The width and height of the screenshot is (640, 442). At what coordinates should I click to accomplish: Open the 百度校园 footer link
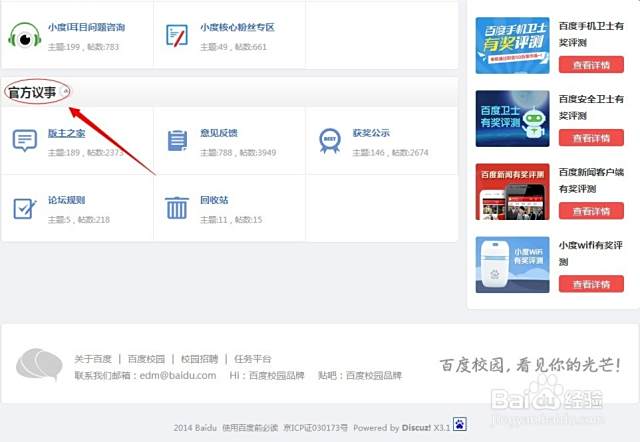147,359
